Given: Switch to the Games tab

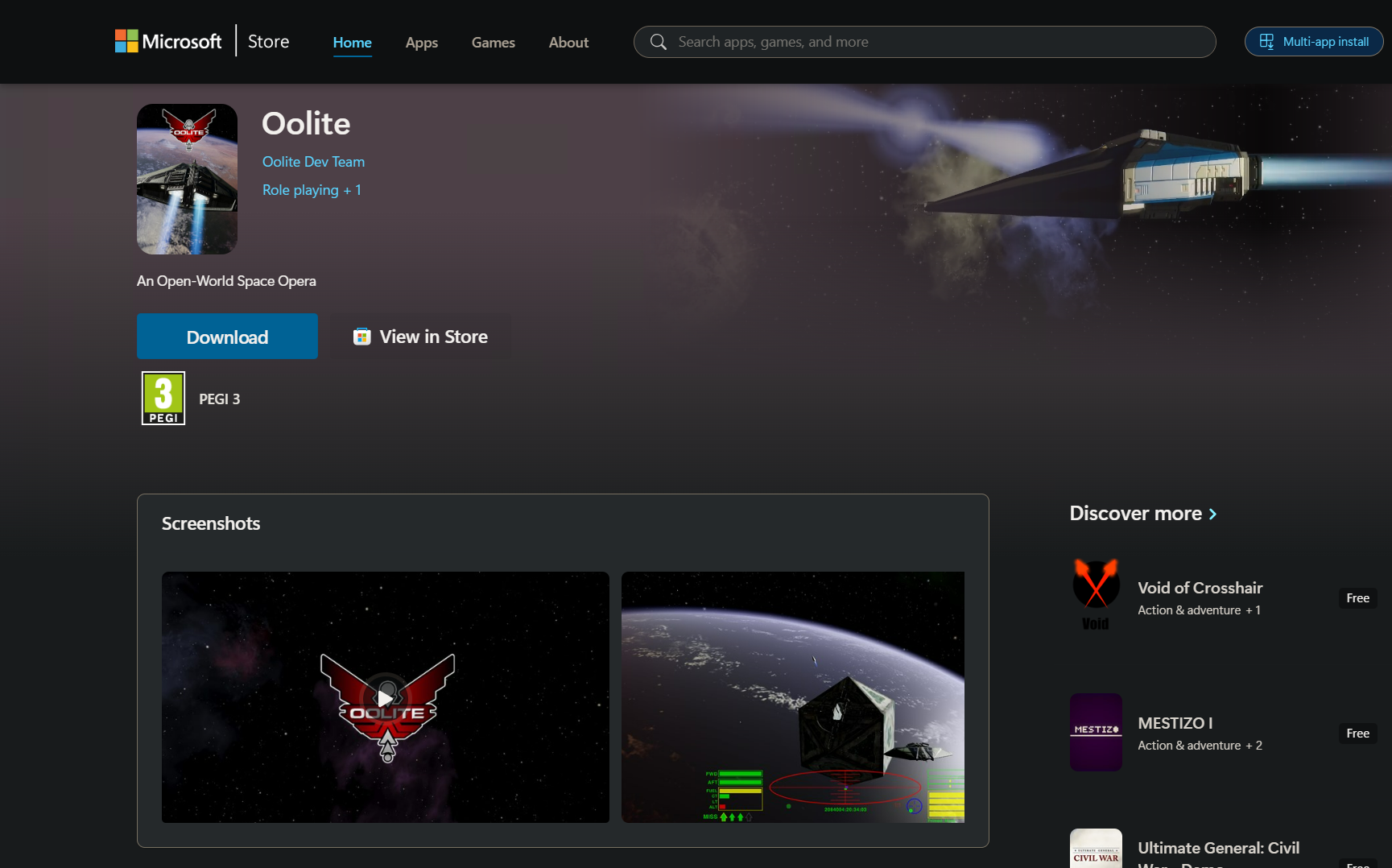Looking at the screenshot, I should [x=494, y=42].
